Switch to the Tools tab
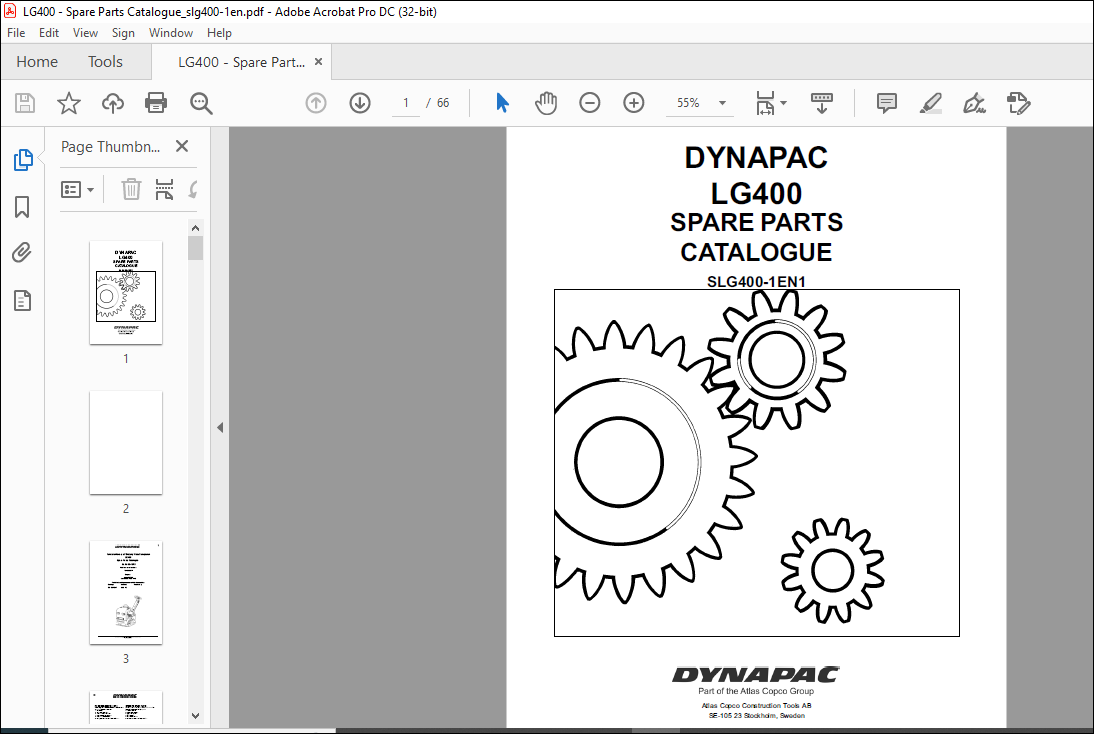The image size is (1094, 734). [105, 61]
